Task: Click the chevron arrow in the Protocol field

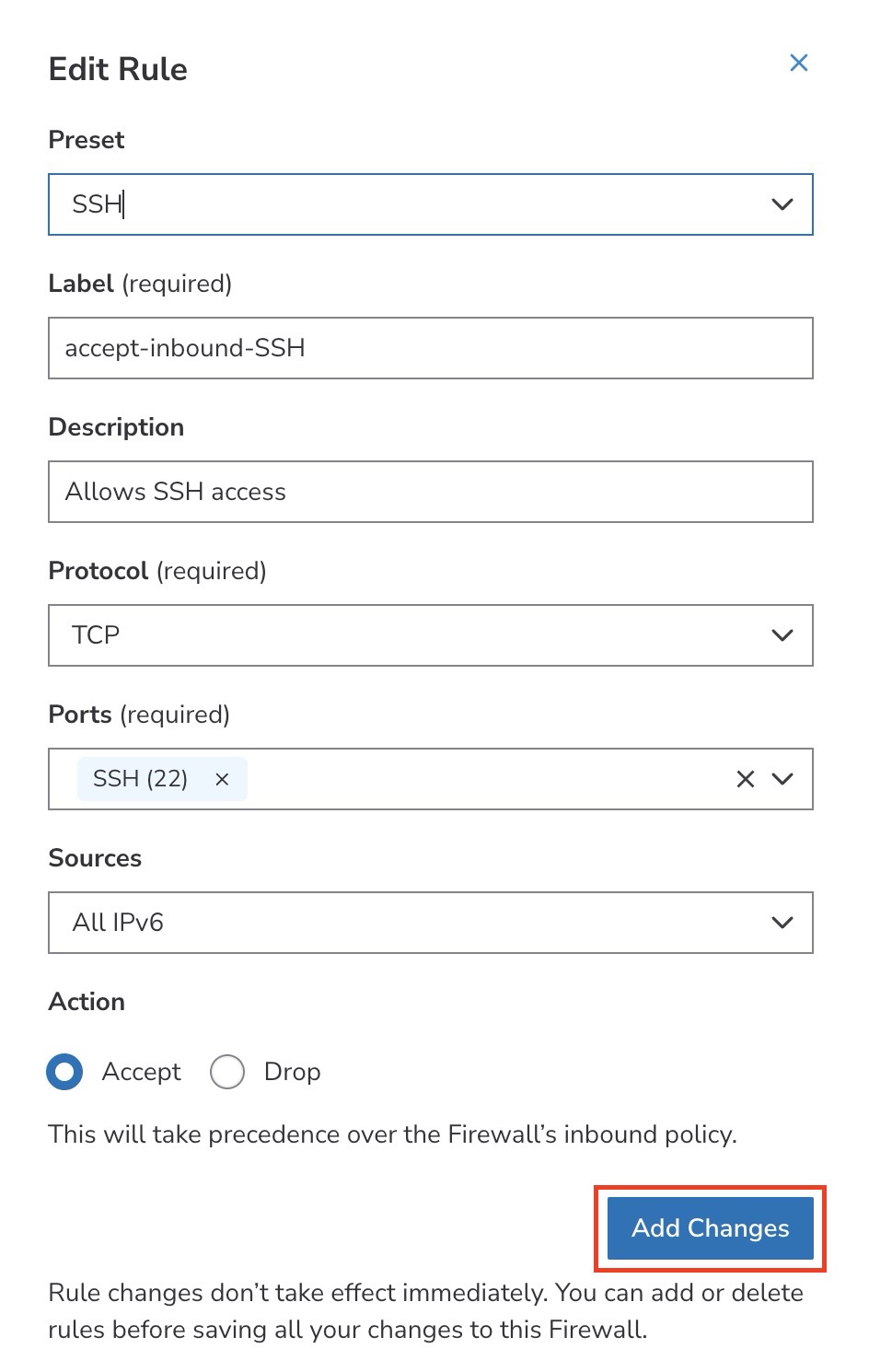Action: 782,635
